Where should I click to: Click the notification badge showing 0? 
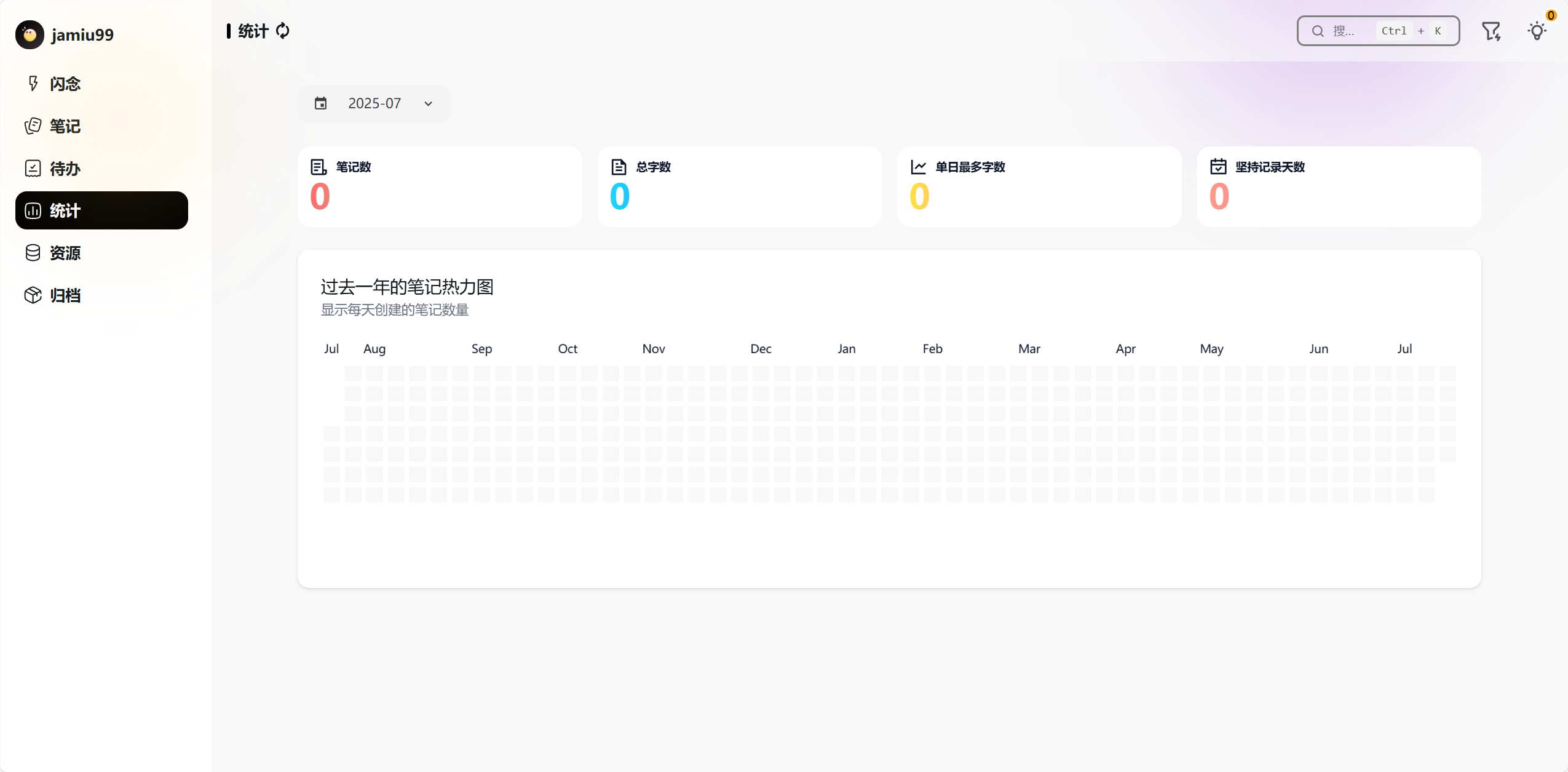[1551, 16]
